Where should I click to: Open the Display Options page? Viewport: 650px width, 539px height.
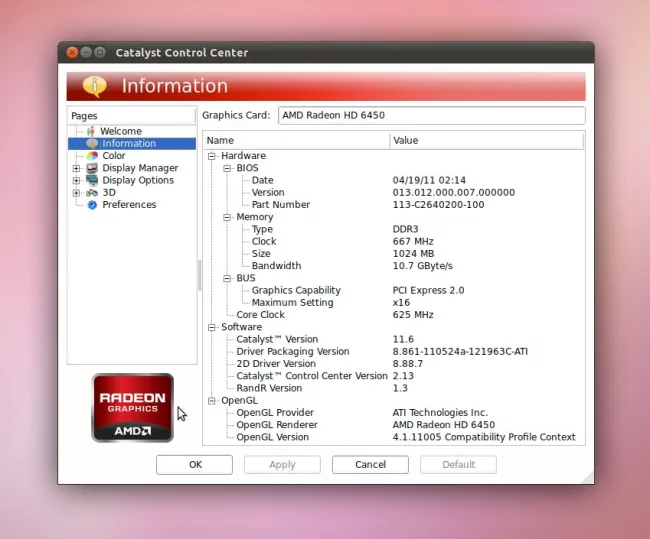pyautogui.click(x=138, y=180)
